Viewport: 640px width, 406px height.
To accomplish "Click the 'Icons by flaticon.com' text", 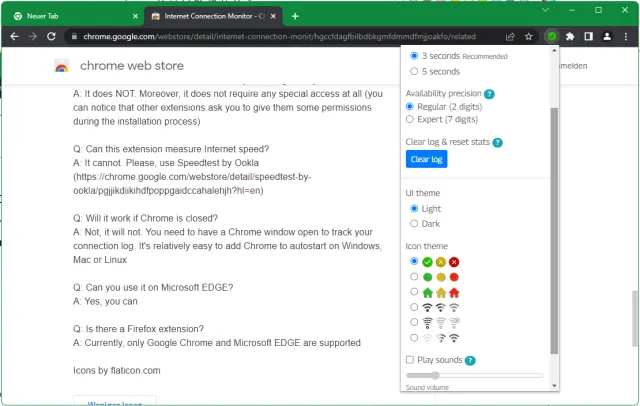I will [x=117, y=371].
